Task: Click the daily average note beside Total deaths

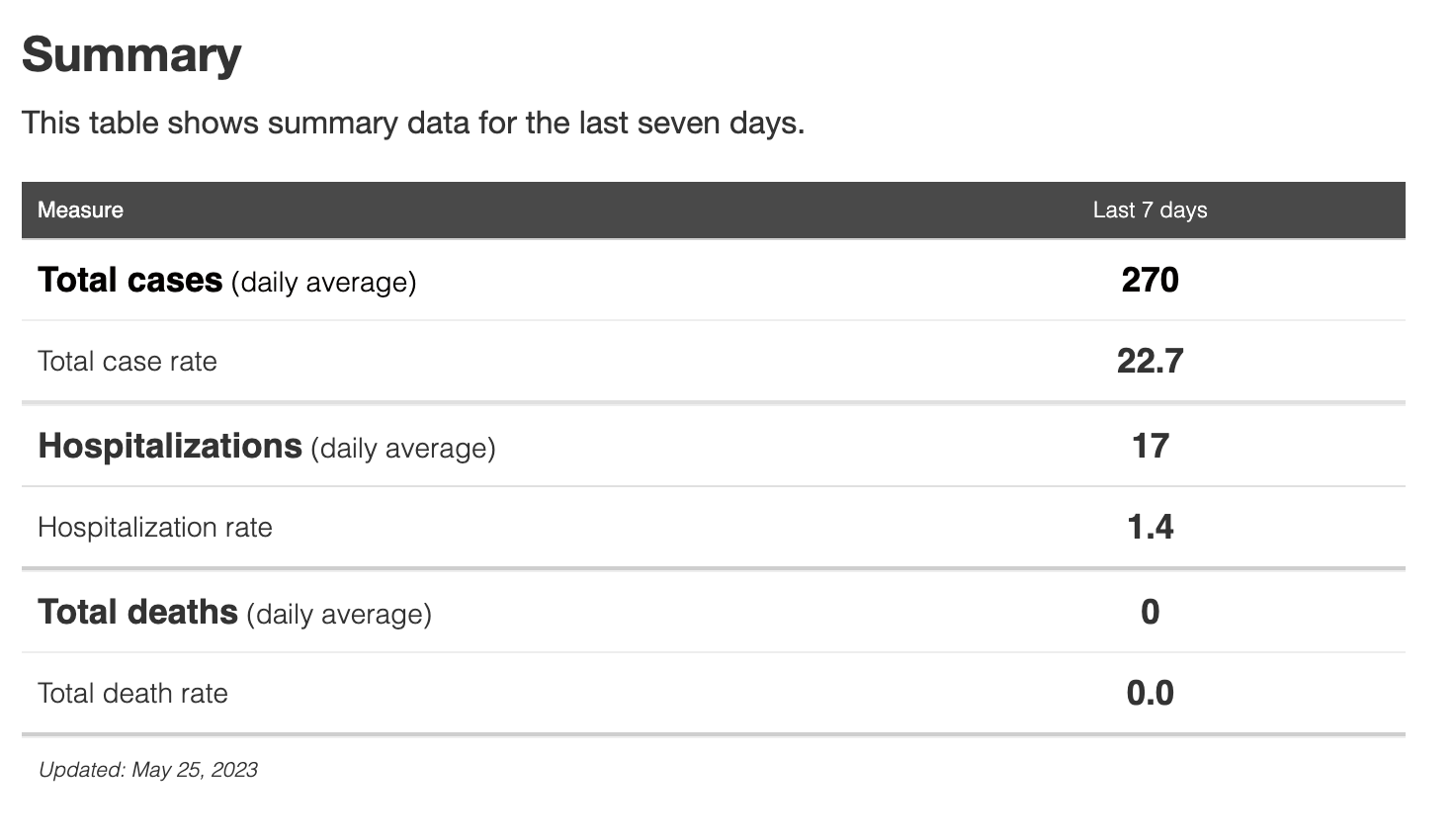Action: [x=339, y=615]
